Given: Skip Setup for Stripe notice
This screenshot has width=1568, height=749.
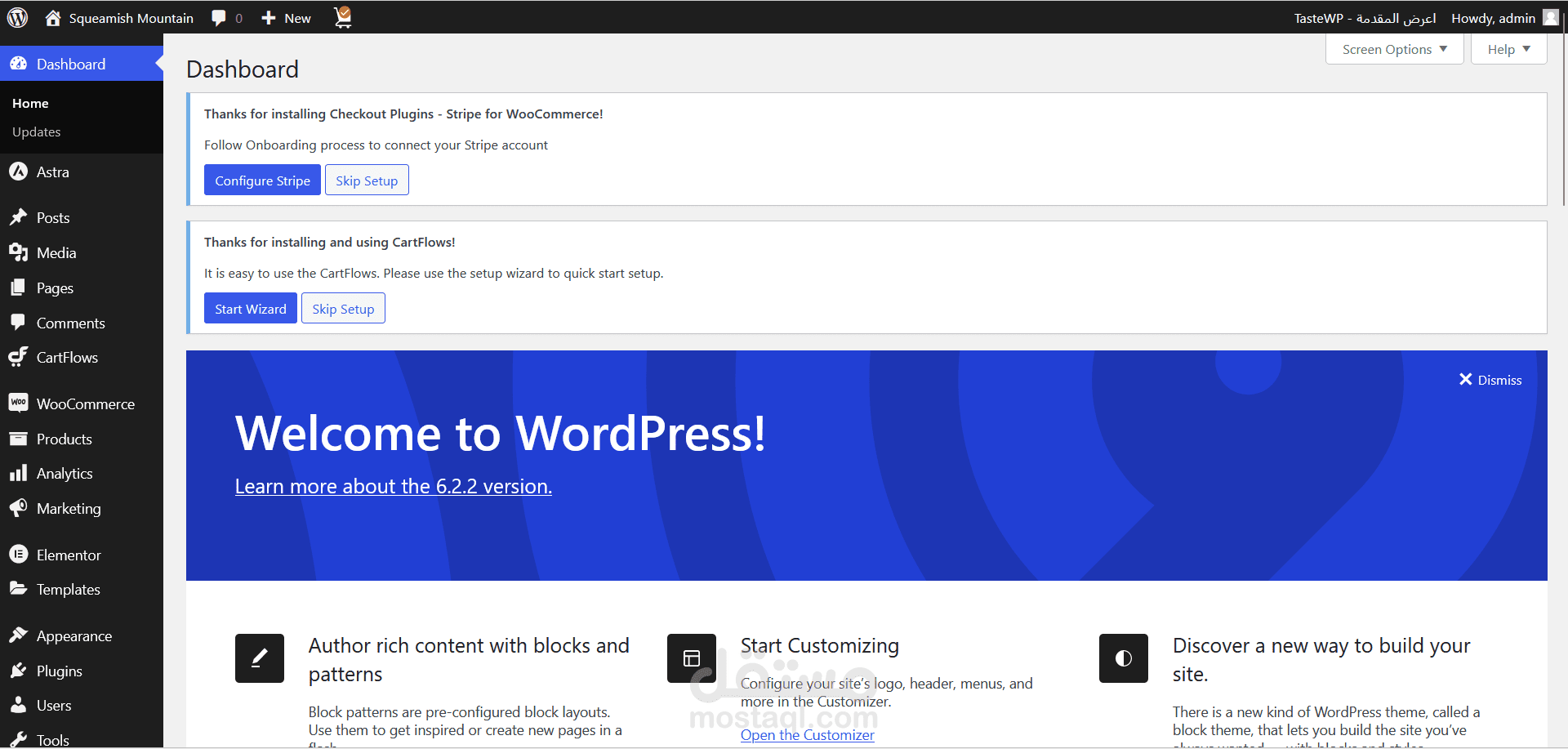Looking at the screenshot, I should point(367,181).
